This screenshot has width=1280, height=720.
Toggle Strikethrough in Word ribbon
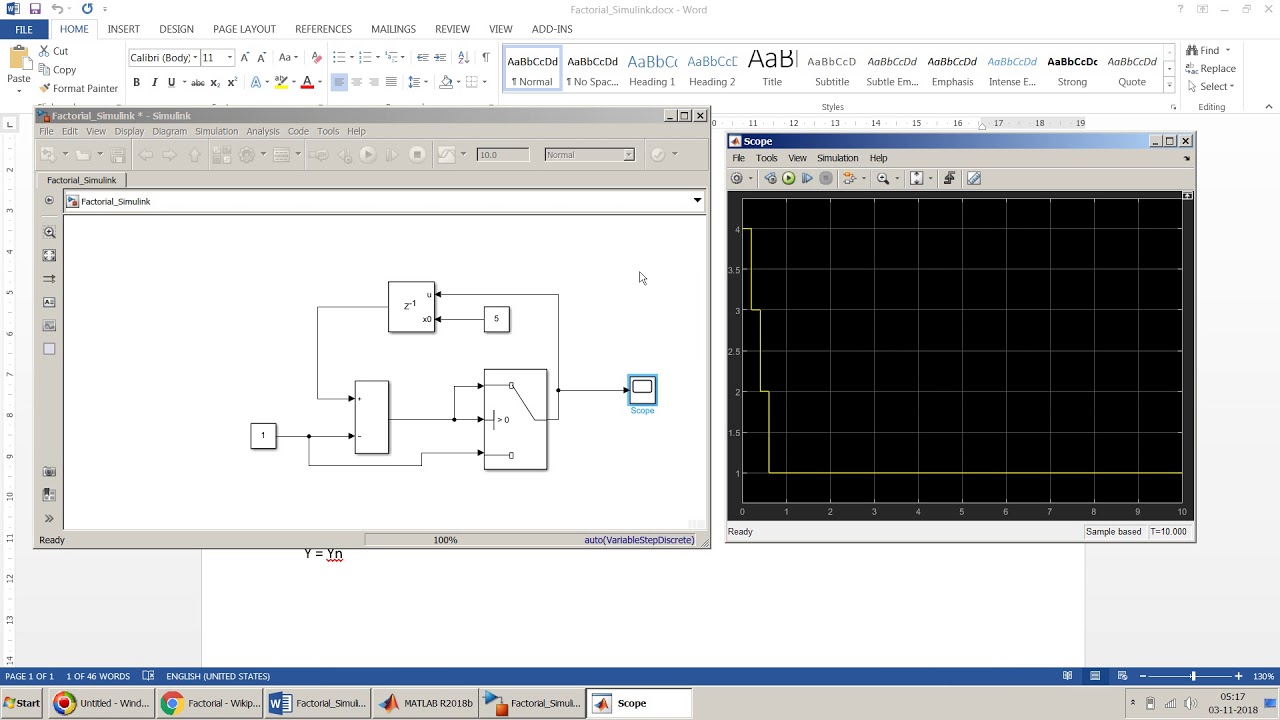click(198, 82)
